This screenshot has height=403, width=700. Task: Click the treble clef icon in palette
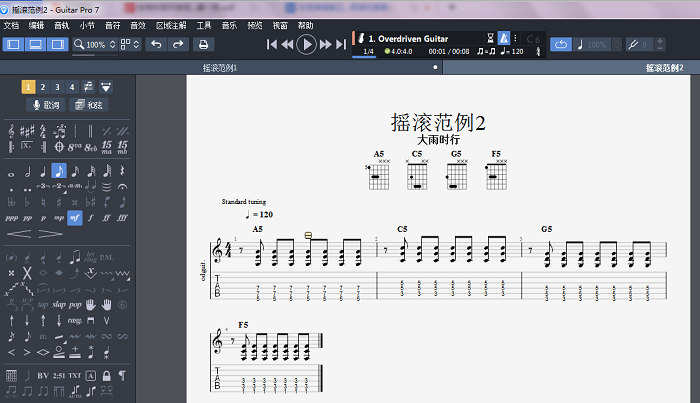pos(11,131)
